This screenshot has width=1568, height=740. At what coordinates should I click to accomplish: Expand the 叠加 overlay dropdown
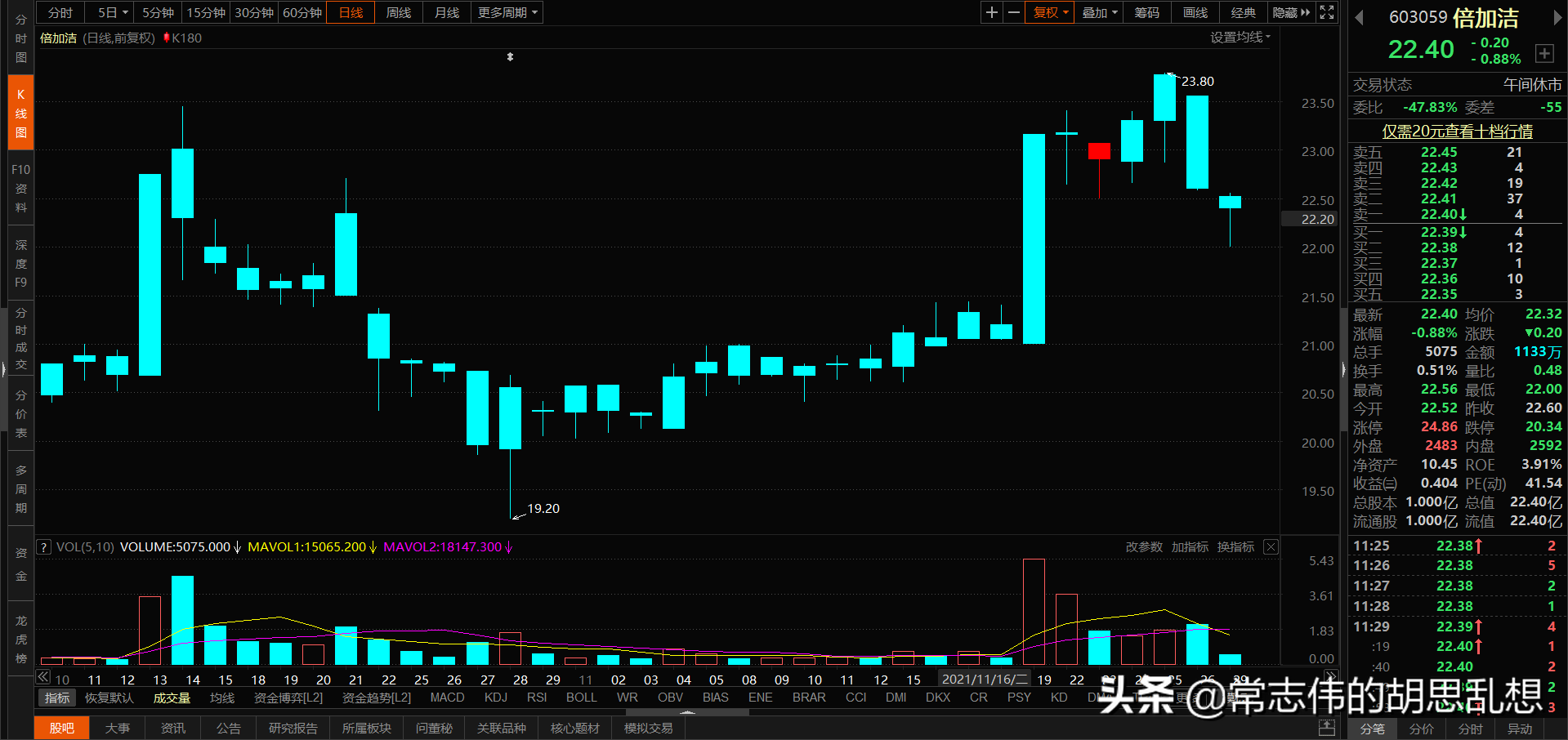tap(1098, 12)
